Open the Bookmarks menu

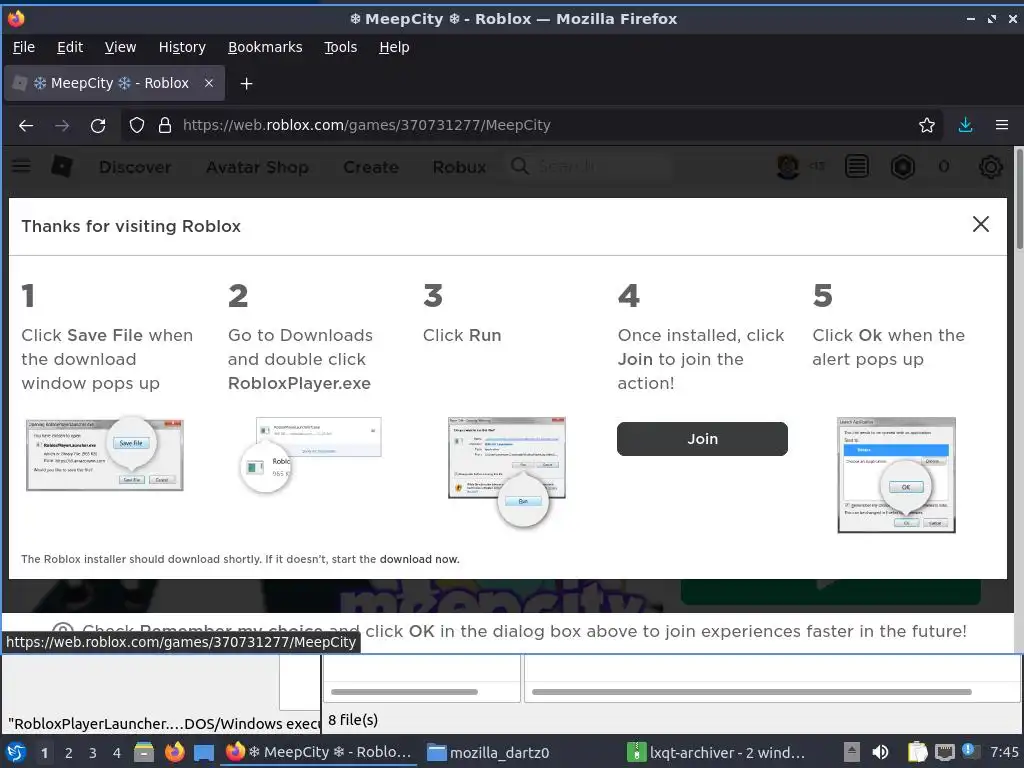pyautogui.click(x=265, y=47)
